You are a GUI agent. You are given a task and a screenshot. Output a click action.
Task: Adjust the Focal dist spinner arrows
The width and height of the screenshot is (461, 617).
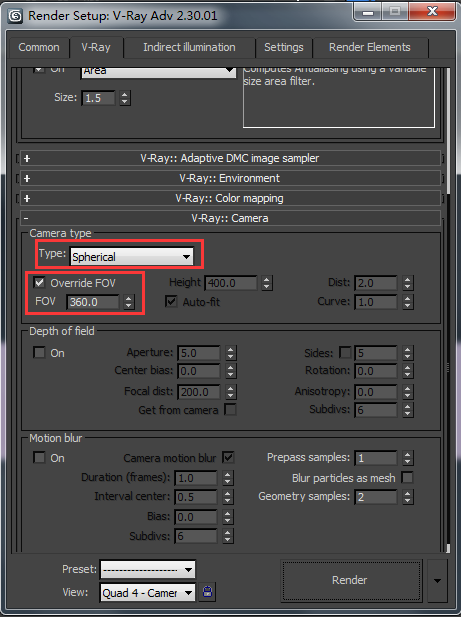(x=230, y=392)
